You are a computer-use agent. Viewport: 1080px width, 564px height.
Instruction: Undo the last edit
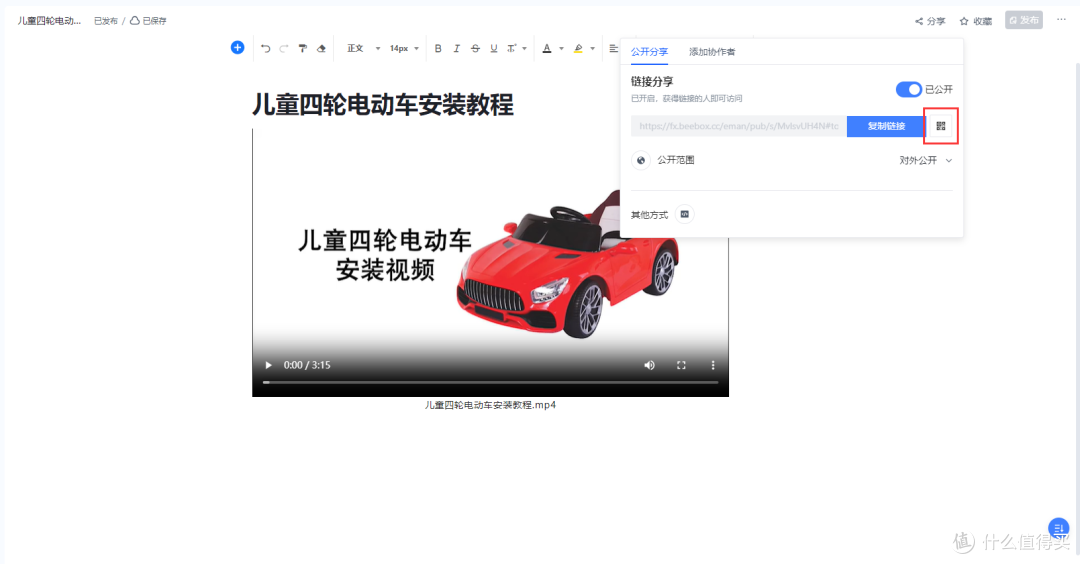(266, 48)
